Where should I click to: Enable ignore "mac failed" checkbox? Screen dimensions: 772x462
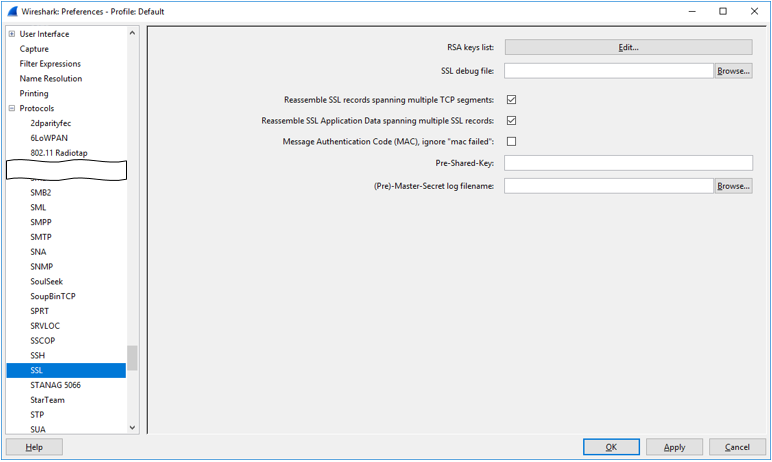click(x=512, y=142)
